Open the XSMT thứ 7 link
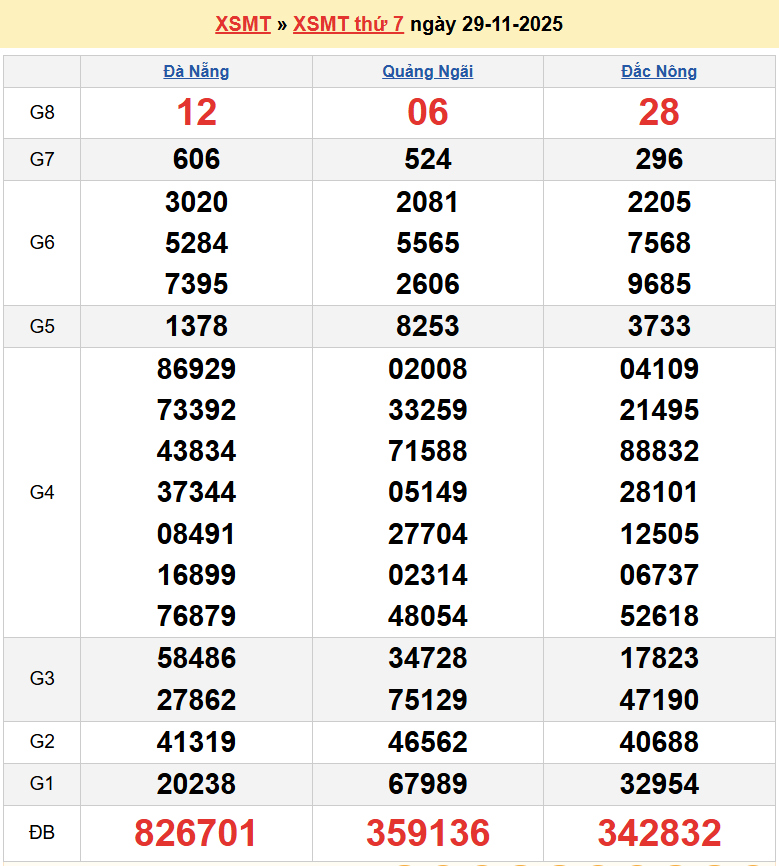 tap(348, 24)
